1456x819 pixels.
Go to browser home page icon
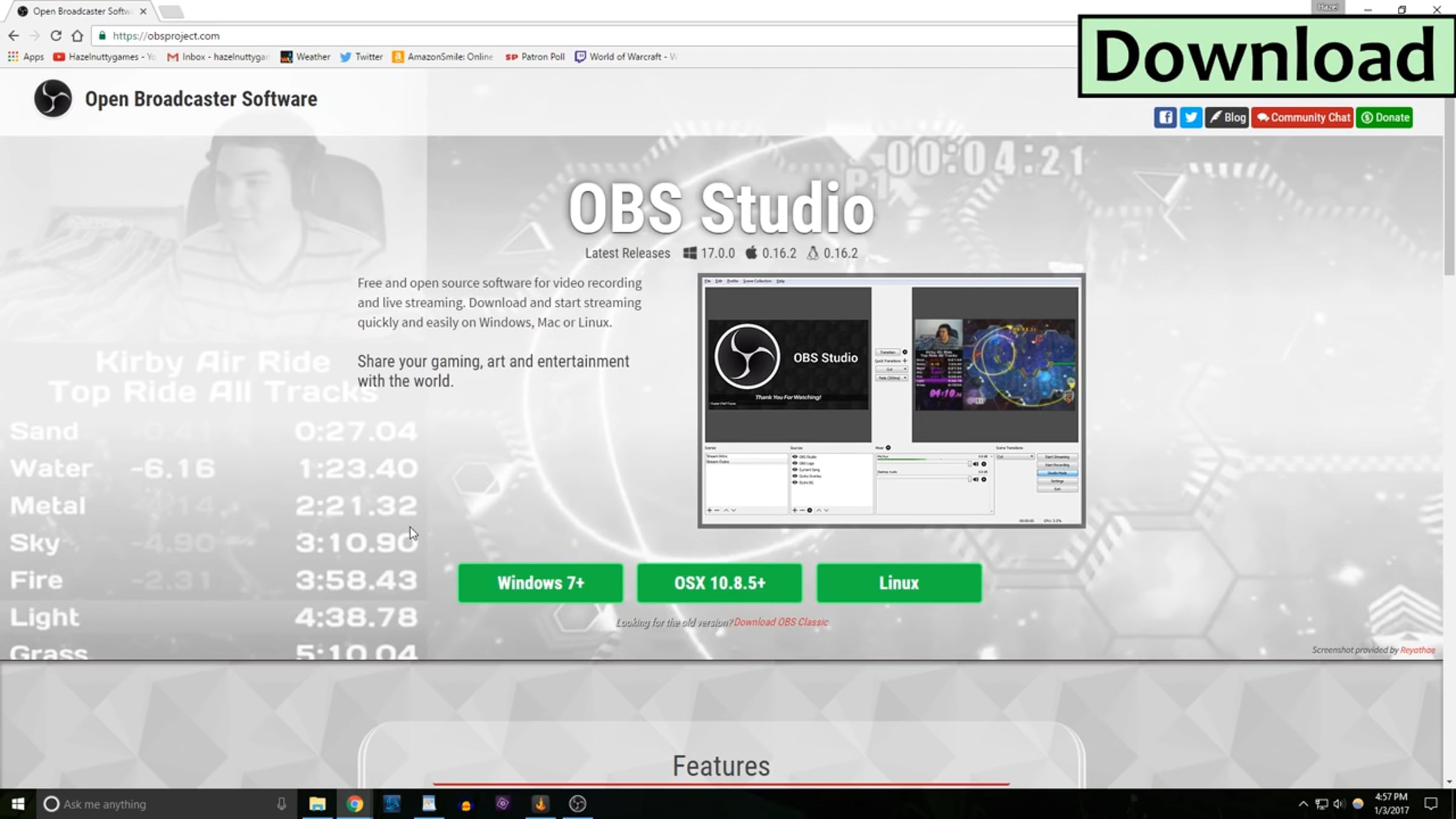pyautogui.click(x=77, y=36)
